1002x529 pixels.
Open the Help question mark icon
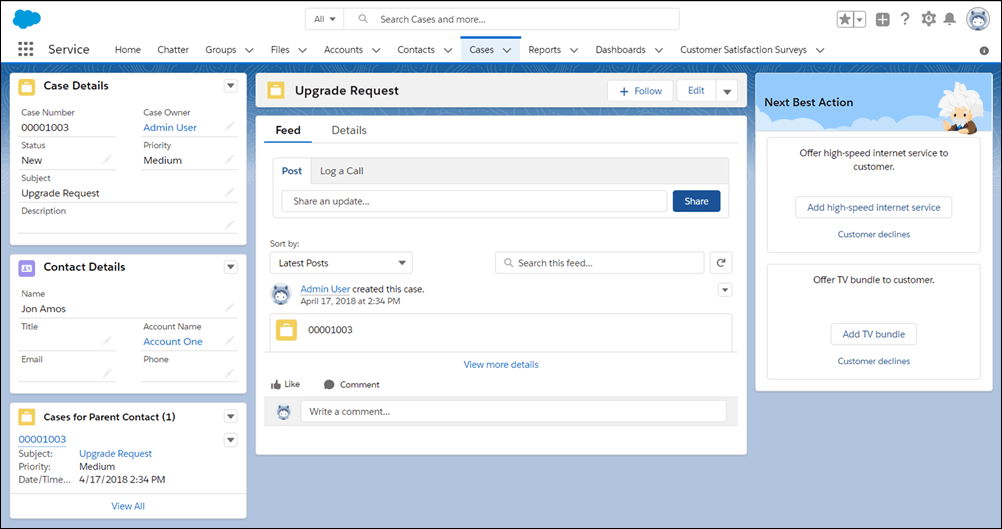[x=905, y=19]
